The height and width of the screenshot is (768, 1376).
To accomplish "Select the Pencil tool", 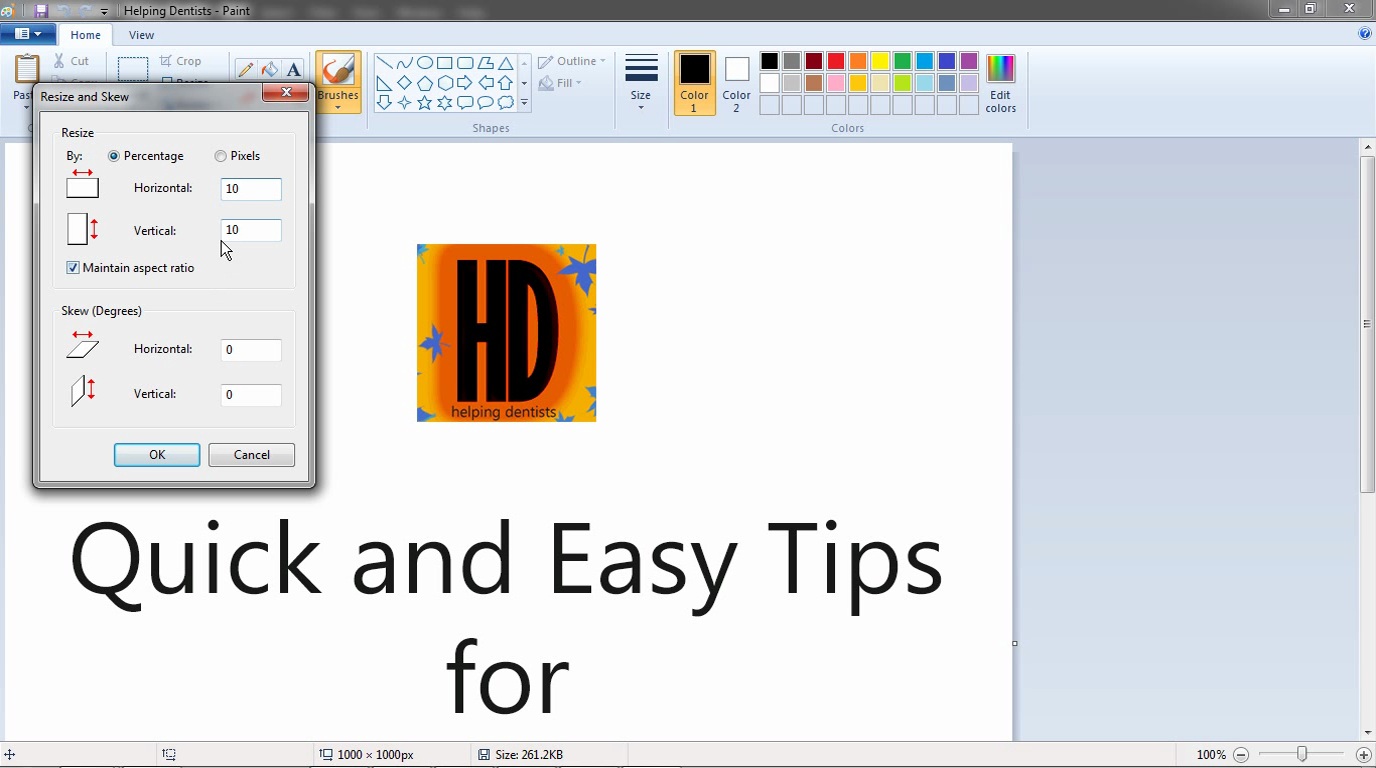I will coord(246,68).
